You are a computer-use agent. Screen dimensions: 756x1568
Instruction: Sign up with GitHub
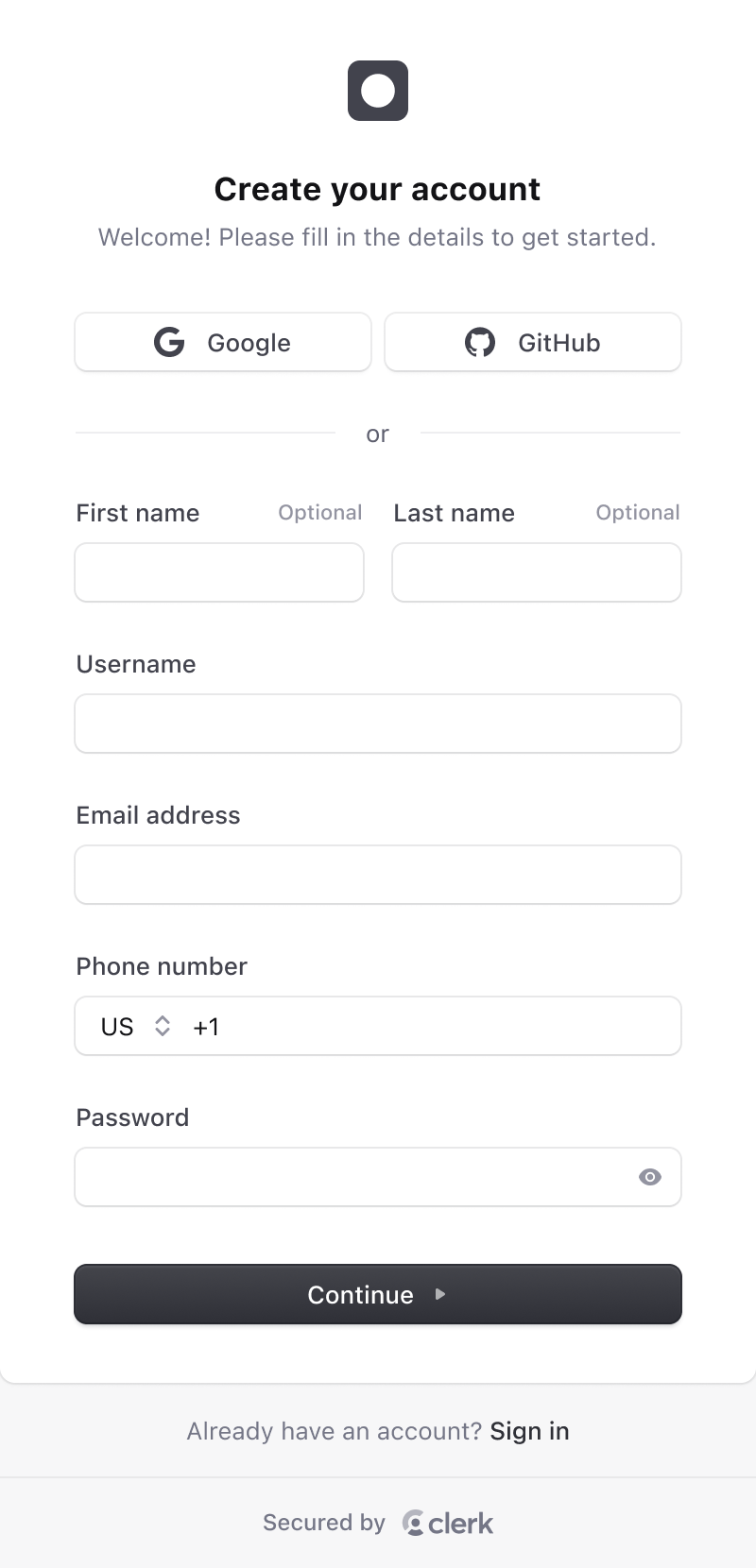(x=533, y=342)
